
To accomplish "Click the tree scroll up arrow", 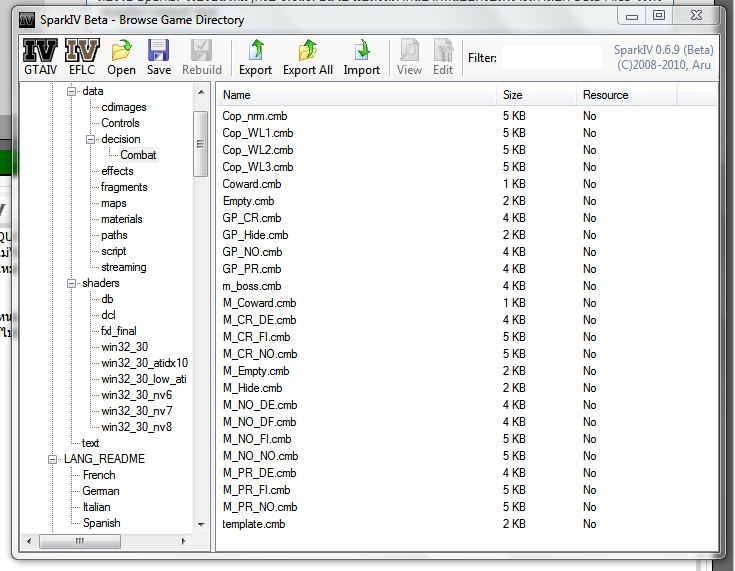I will 201,92.
